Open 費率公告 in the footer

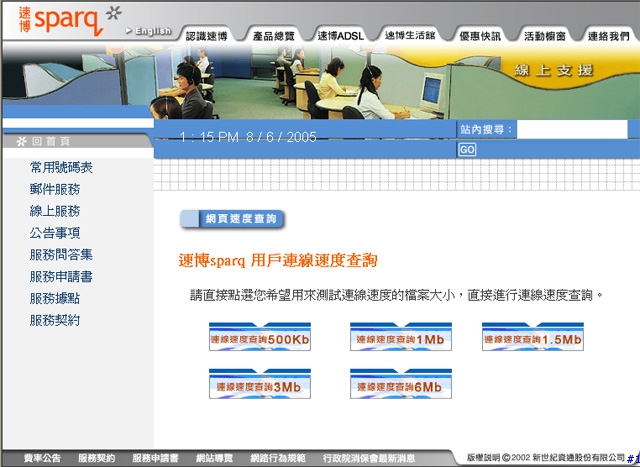coord(42,458)
